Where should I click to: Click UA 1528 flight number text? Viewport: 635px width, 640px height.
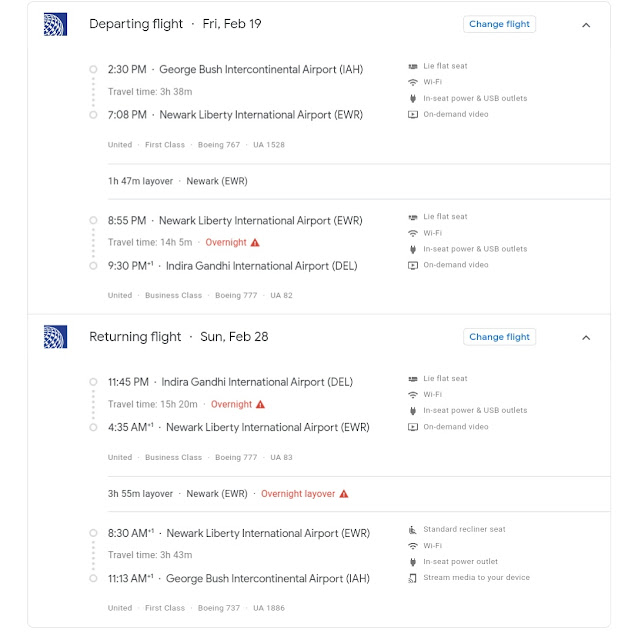(x=269, y=145)
